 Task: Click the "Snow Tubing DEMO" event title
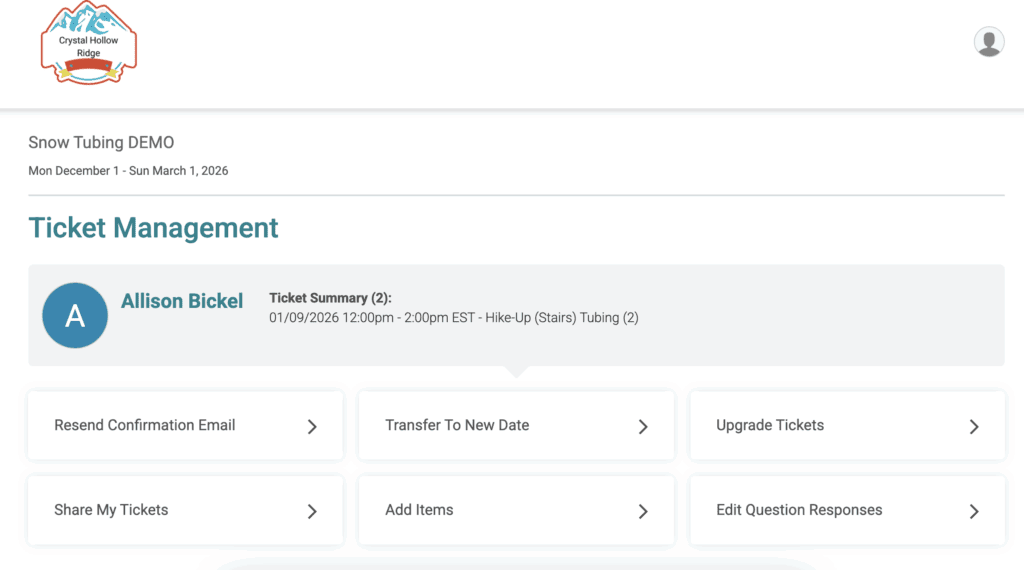coord(101,142)
